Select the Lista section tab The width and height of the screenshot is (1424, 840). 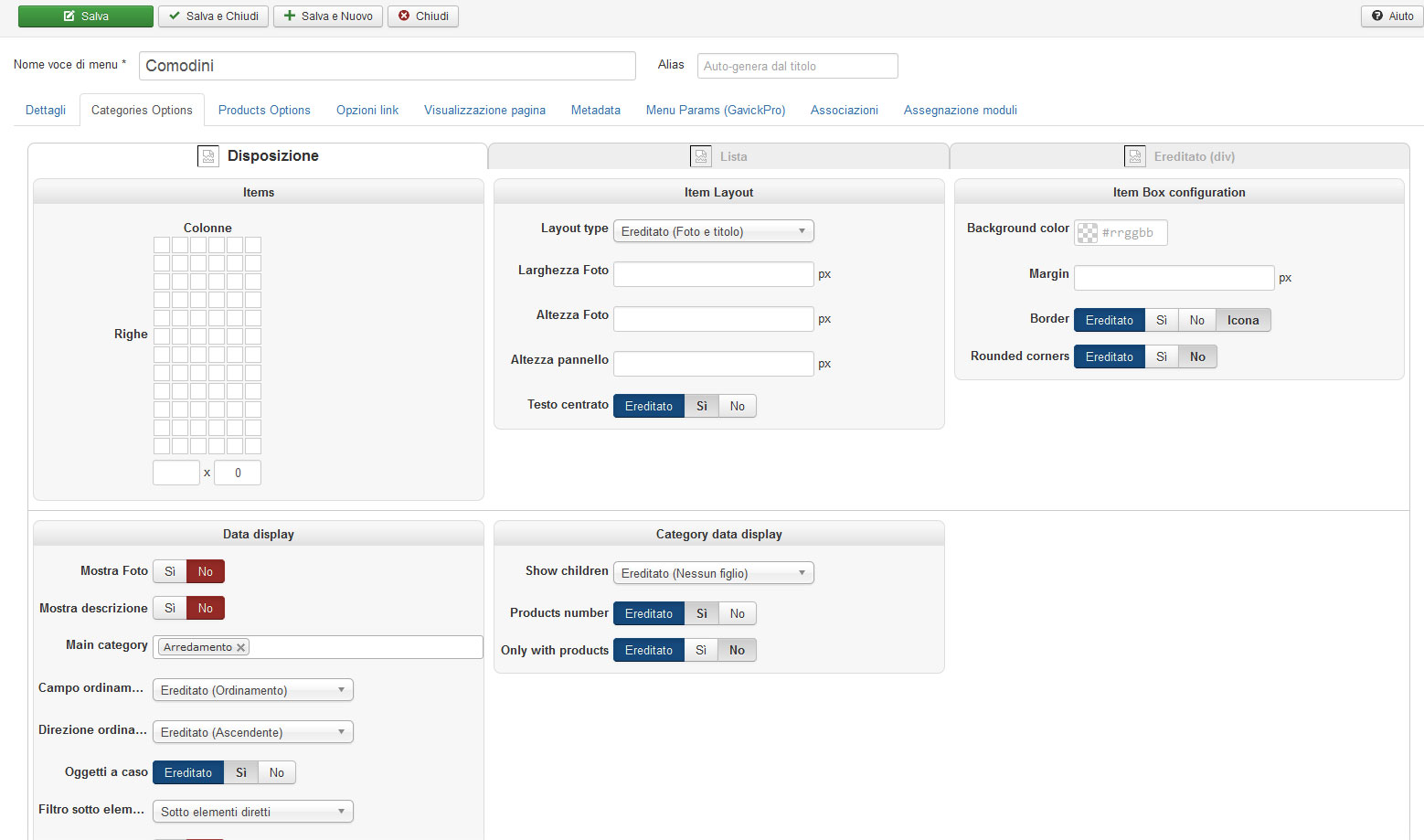pyautogui.click(x=718, y=156)
